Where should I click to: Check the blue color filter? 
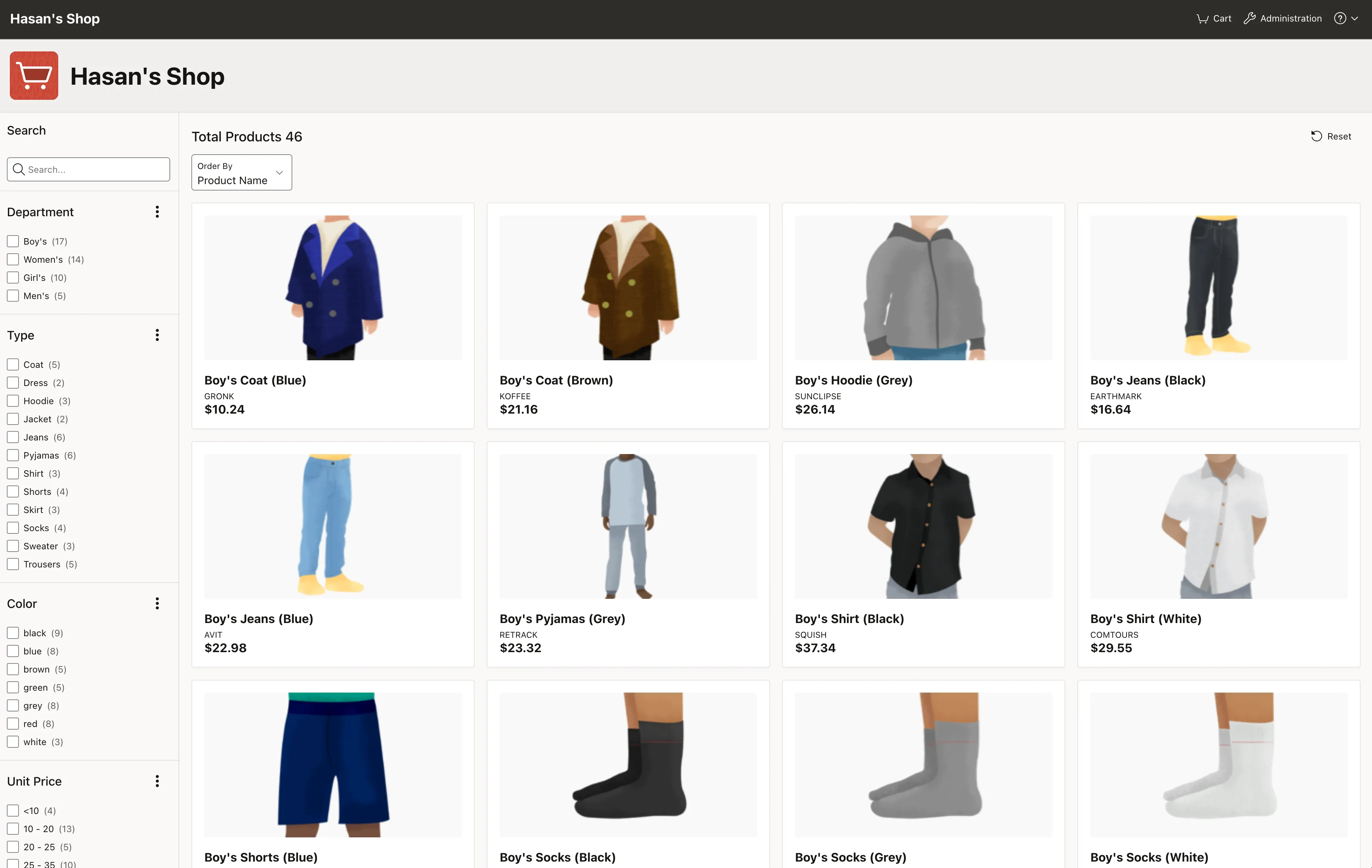(13, 652)
